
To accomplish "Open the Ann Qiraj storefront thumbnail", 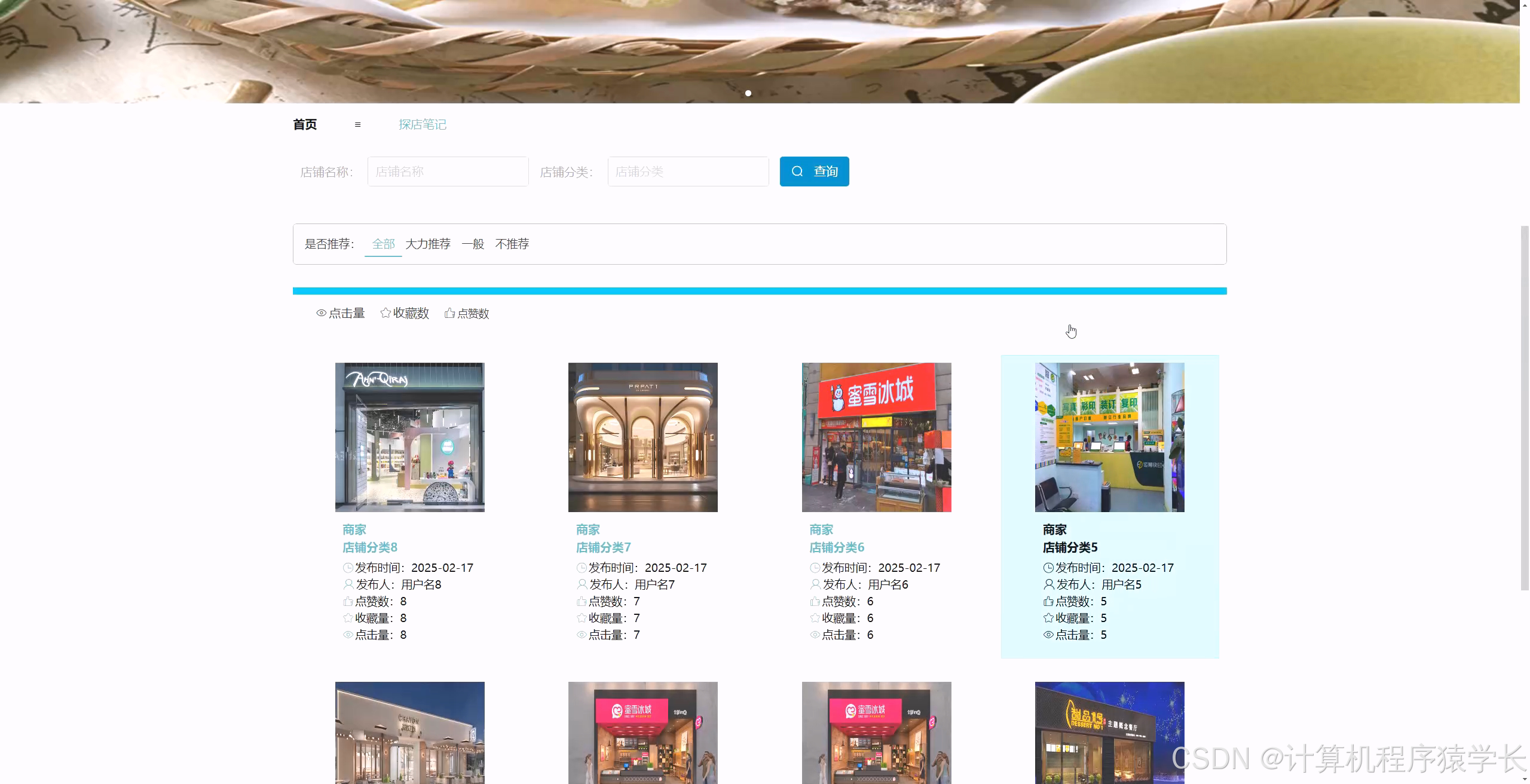I will [410, 437].
